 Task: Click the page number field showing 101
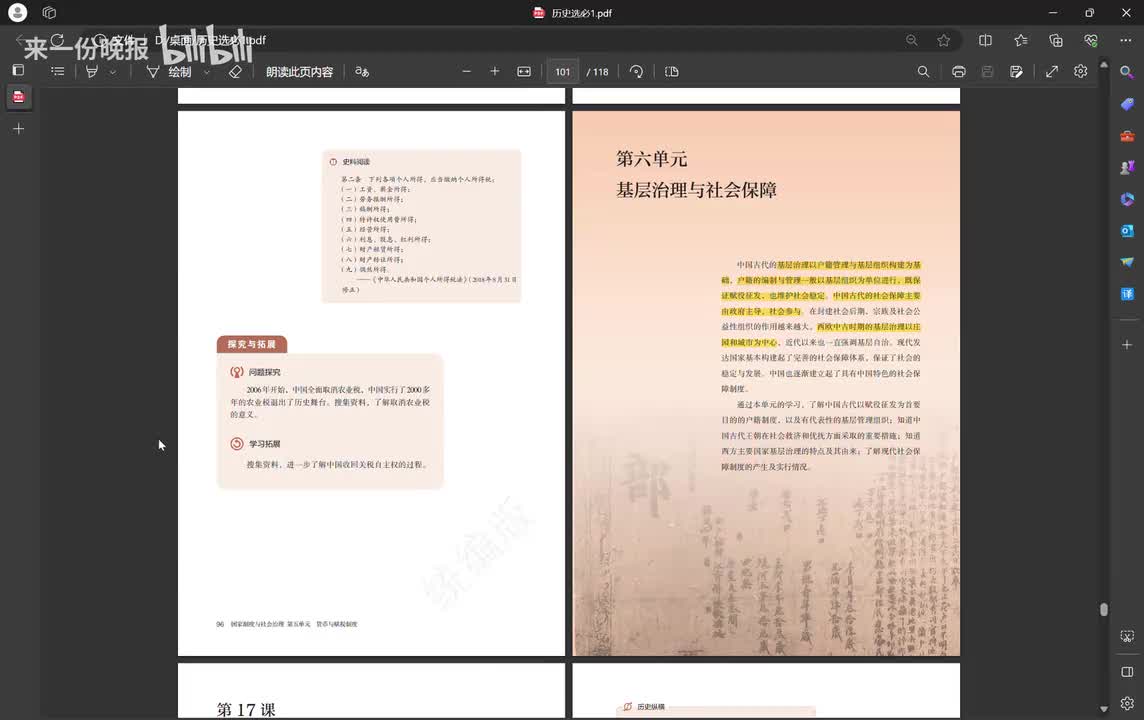[563, 71]
